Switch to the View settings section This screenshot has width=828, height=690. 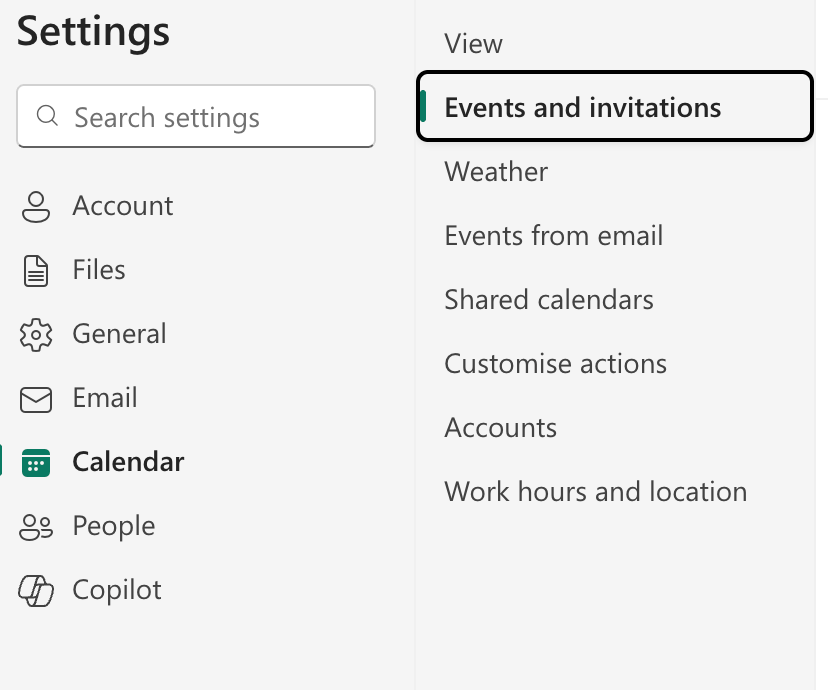coord(472,43)
